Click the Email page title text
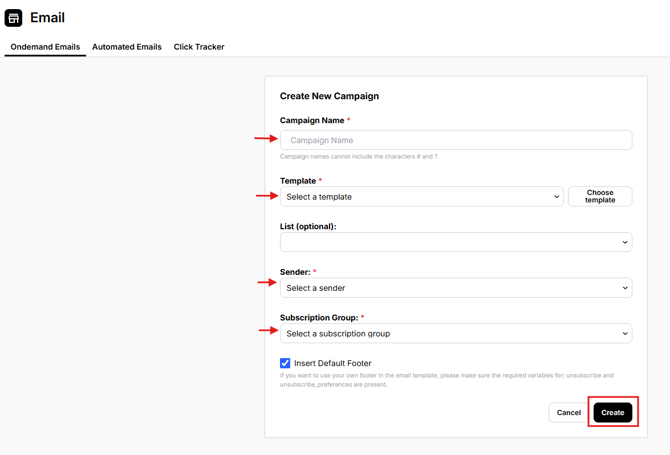The image size is (670, 455). pyautogui.click(x=47, y=18)
